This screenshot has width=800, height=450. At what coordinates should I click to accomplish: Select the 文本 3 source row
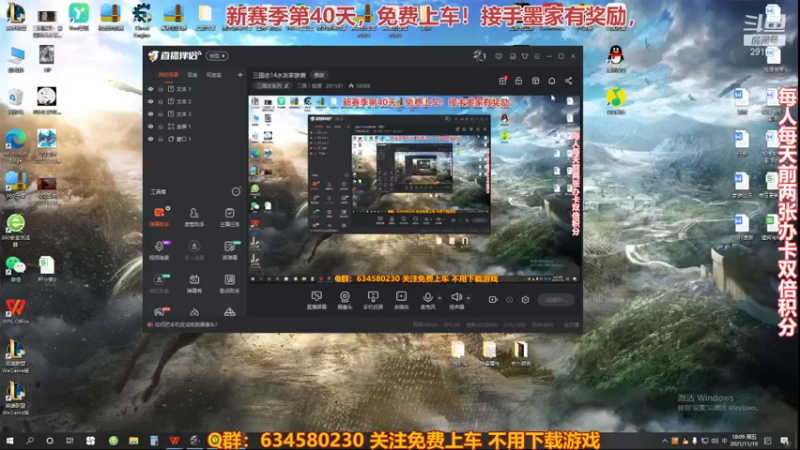coord(196,114)
